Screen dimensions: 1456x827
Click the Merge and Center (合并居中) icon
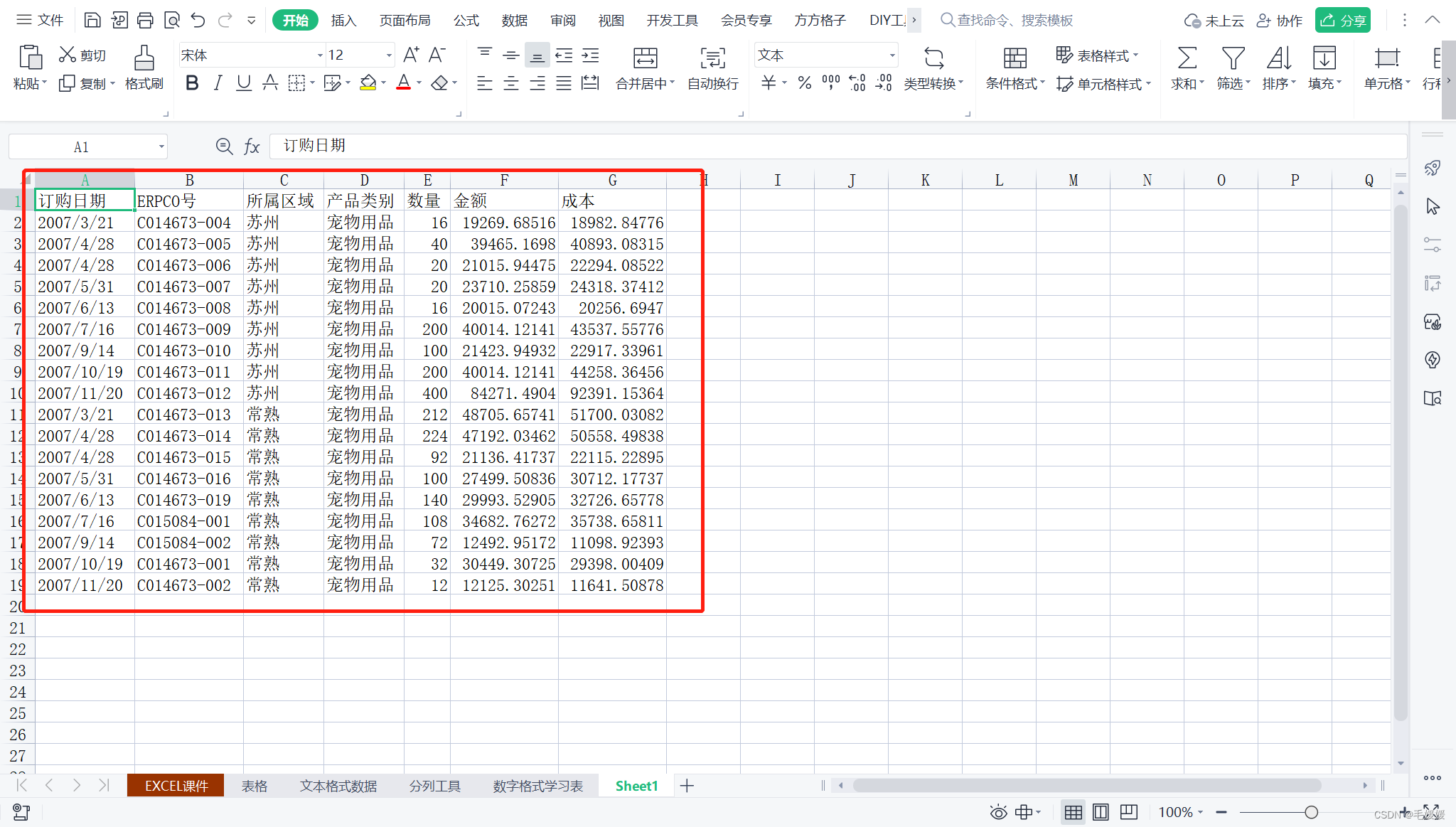[x=644, y=58]
